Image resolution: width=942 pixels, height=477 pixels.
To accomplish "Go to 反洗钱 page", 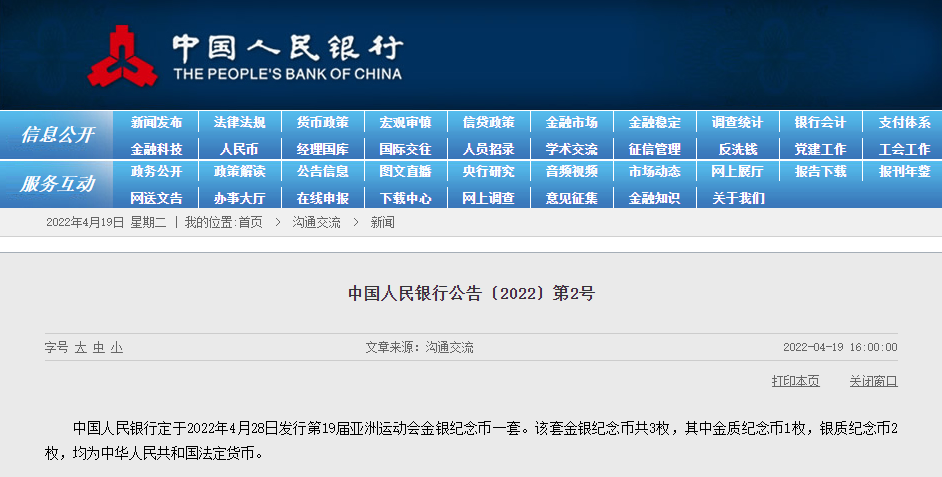I will [x=737, y=149].
